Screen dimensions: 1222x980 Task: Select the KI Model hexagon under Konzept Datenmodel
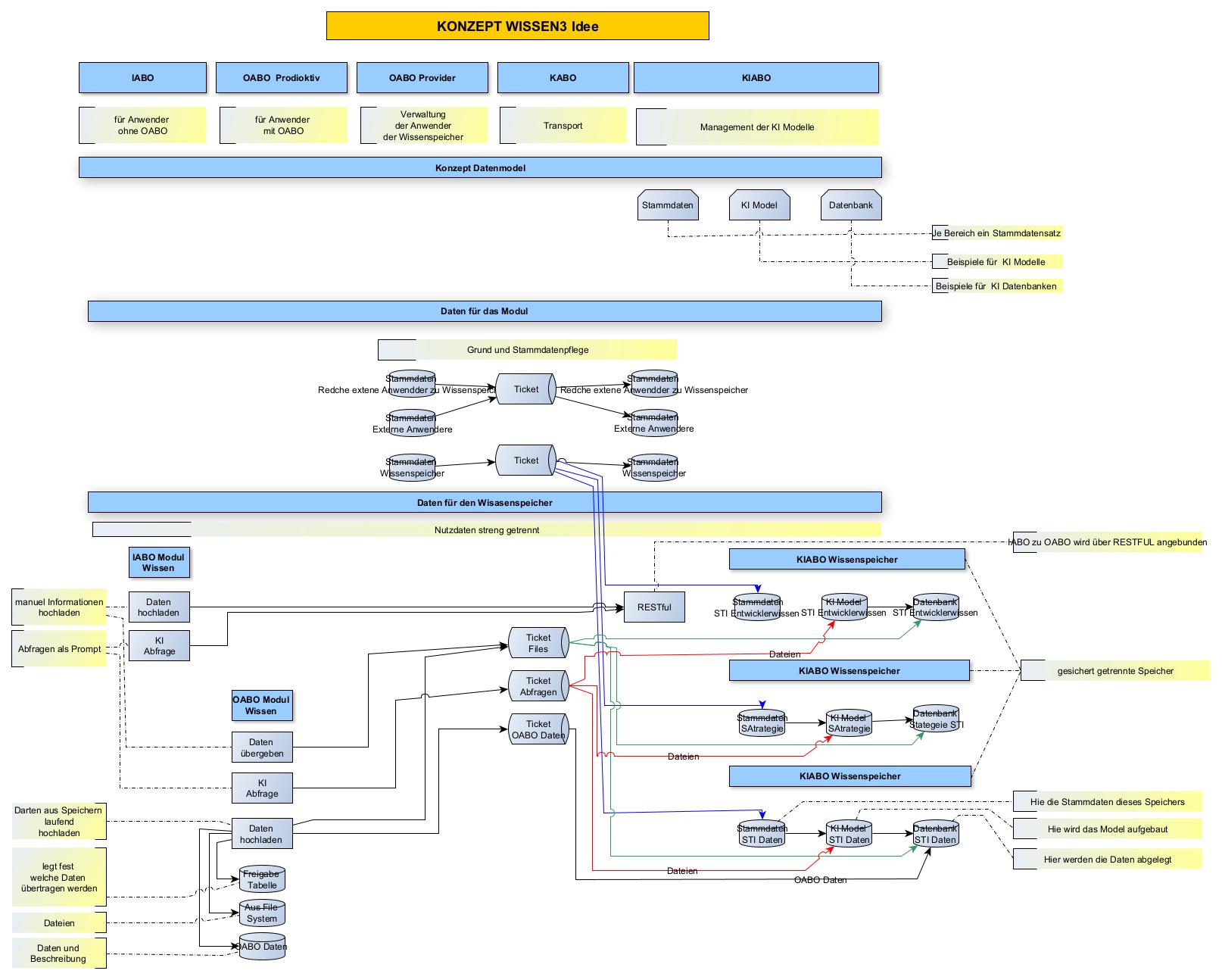coord(759,205)
